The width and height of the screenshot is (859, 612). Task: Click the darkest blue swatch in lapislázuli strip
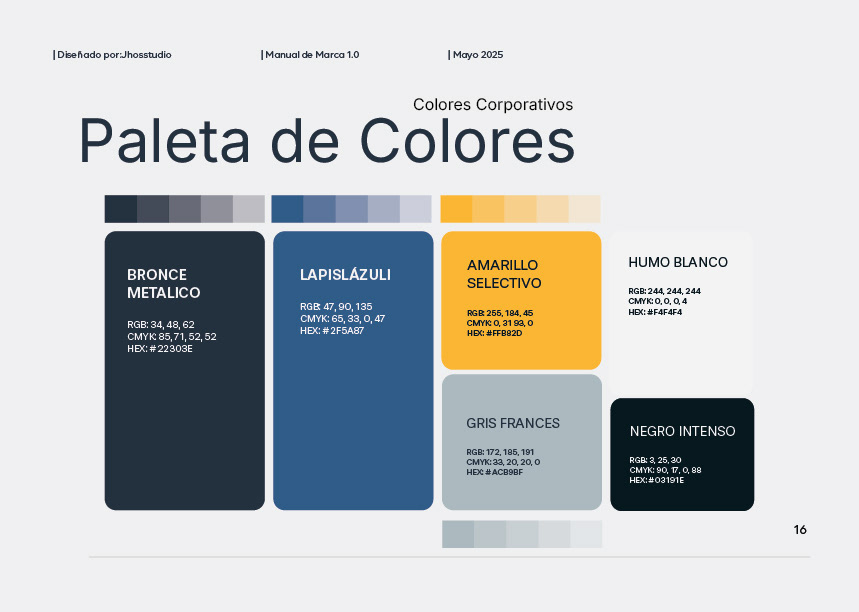coord(287,209)
